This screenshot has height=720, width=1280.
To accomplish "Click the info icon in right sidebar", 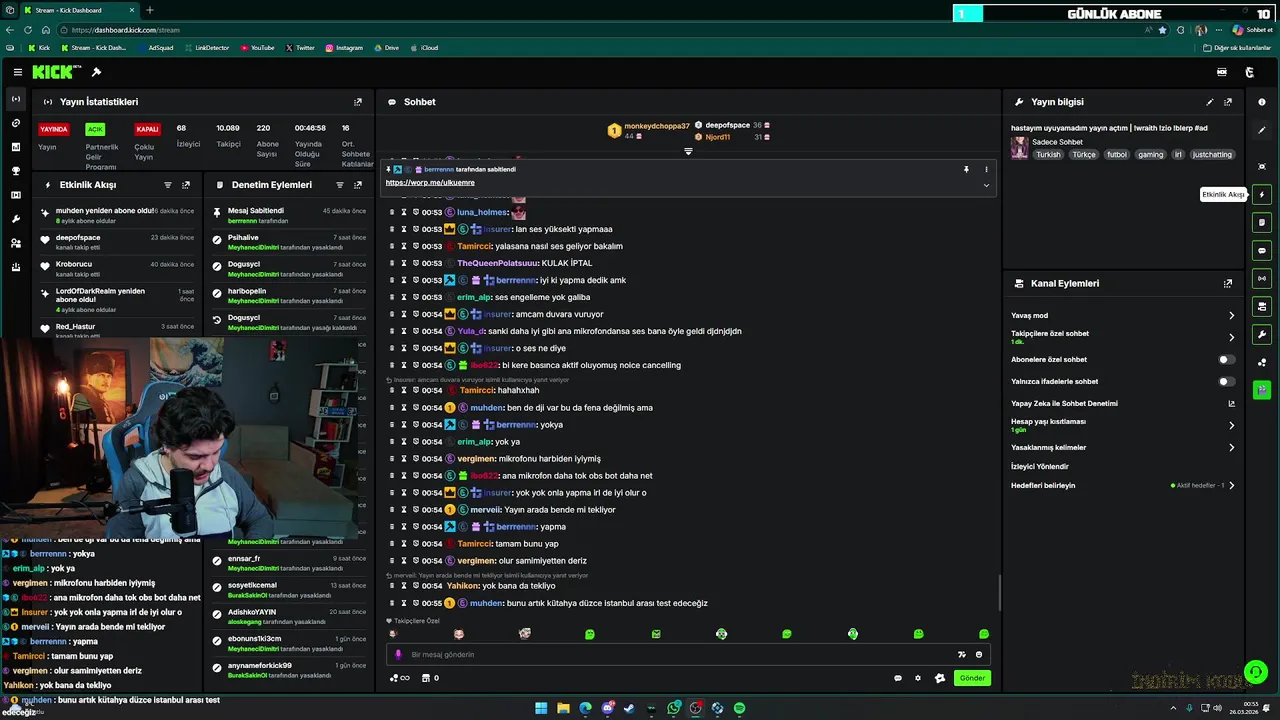I will pyautogui.click(x=1262, y=102).
